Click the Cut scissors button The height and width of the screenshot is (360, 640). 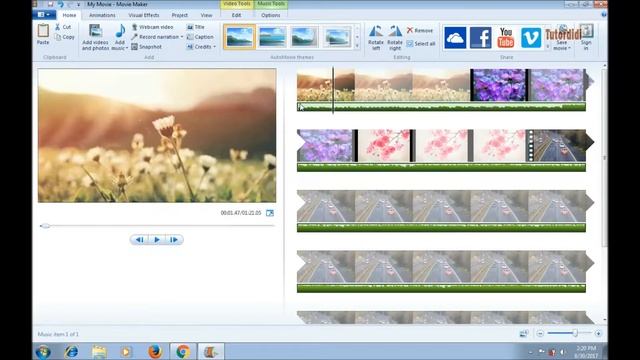[x=63, y=27]
